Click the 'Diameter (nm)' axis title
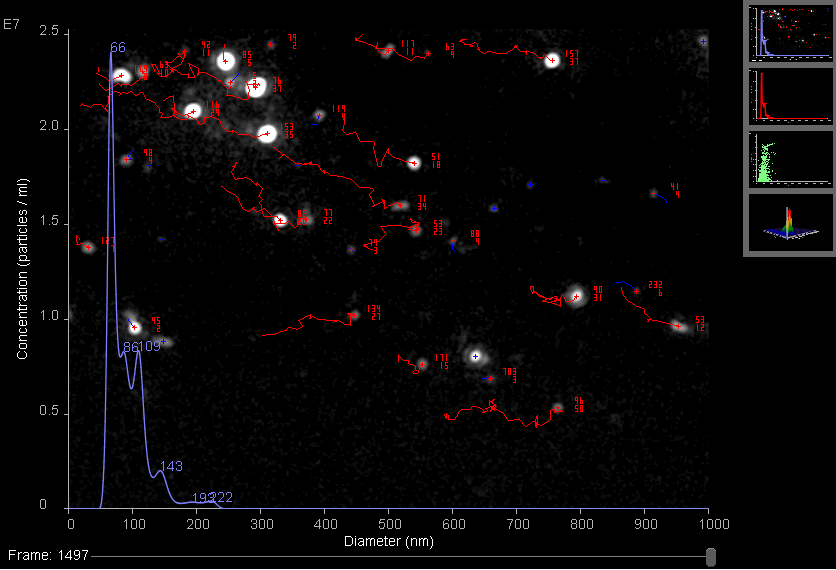Screen dimensions: 836x570 (x=389, y=541)
